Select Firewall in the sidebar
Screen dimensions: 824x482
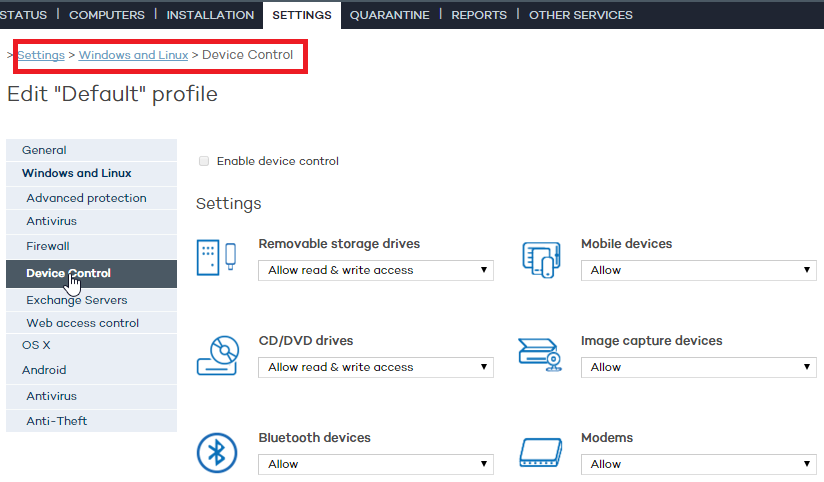click(x=48, y=246)
